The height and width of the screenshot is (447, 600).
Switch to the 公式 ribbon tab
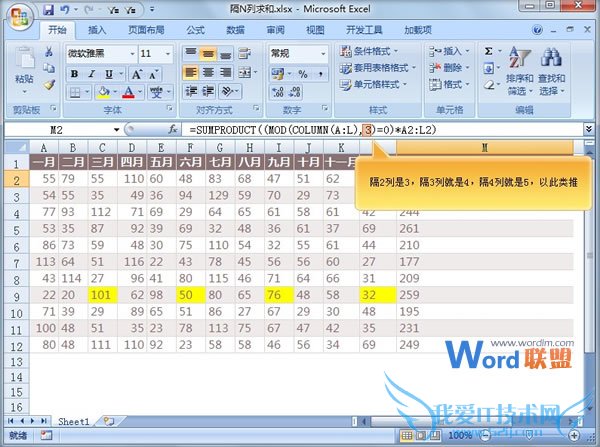[196, 30]
